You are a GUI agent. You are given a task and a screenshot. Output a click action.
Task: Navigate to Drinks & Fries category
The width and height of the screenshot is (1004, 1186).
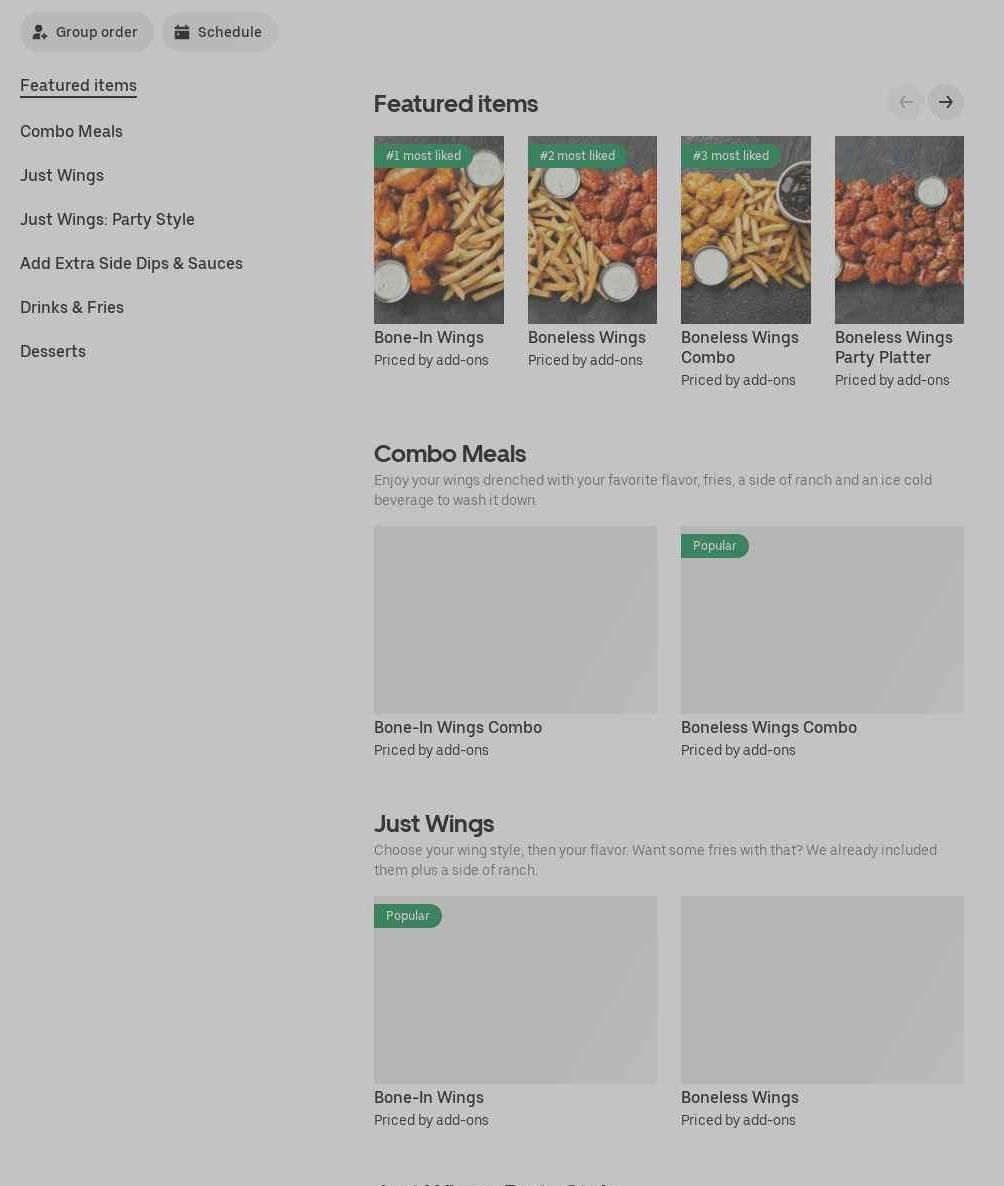pyautogui.click(x=72, y=307)
